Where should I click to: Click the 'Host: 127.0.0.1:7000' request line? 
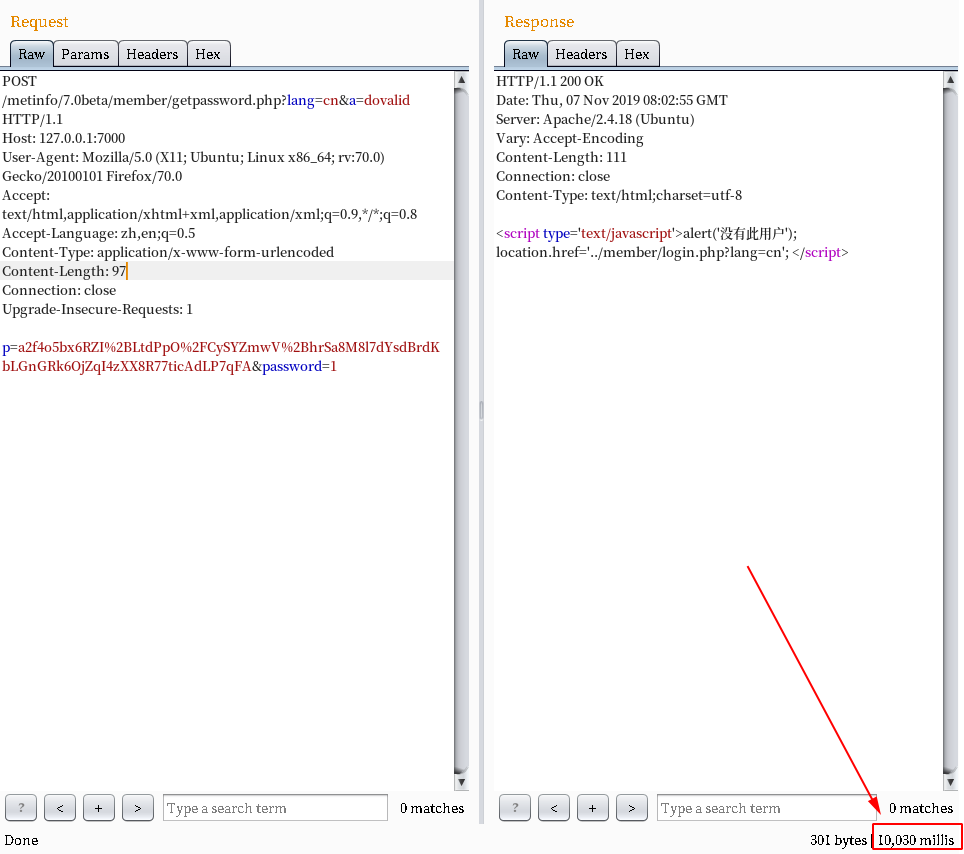coord(64,138)
